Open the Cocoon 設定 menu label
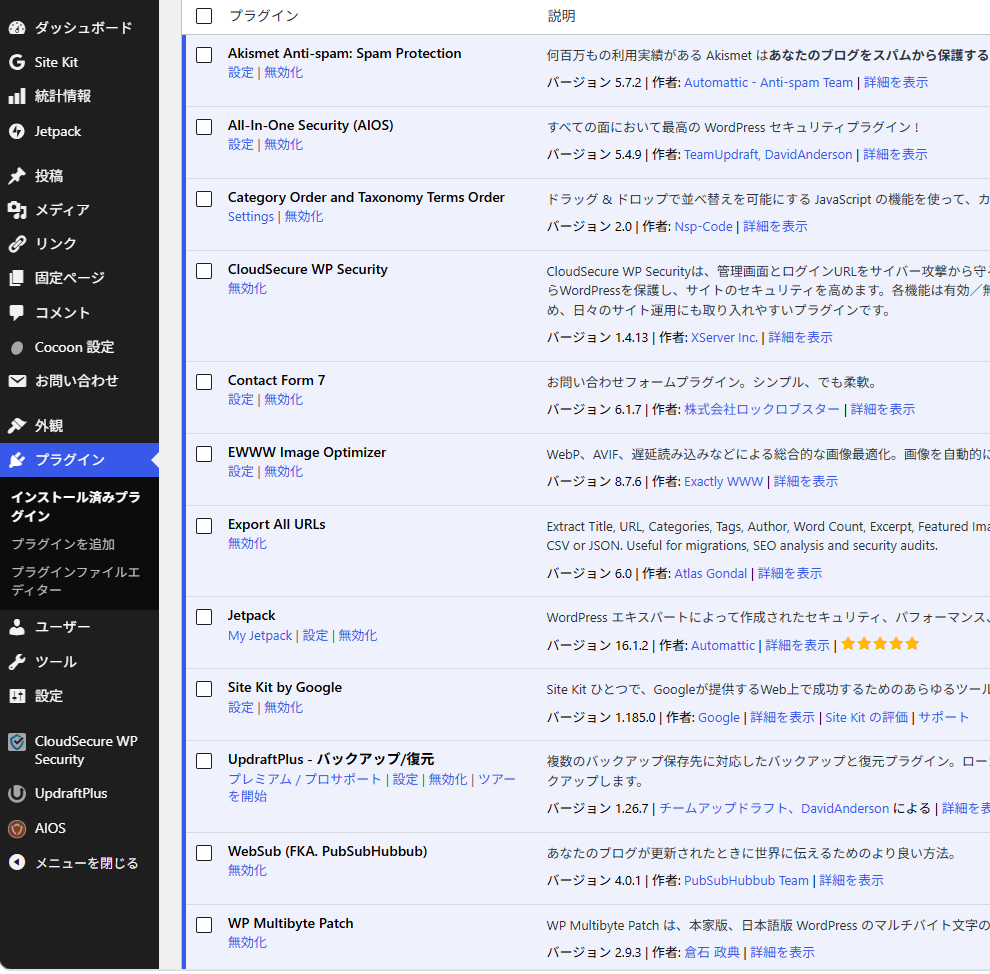This screenshot has height=974, width=990. coord(75,347)
